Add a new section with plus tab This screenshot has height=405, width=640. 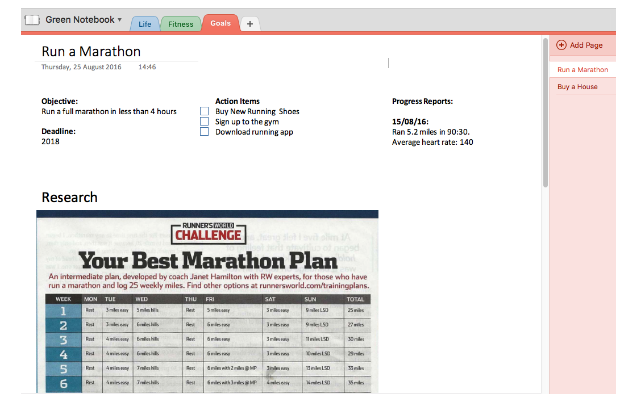coord(250,24)
